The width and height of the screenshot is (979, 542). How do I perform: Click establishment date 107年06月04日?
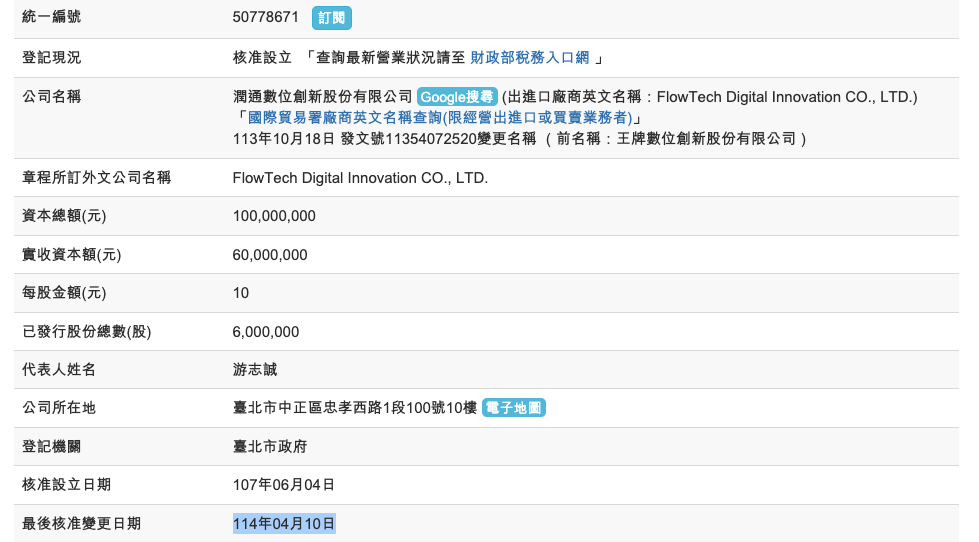pos(284,485)
